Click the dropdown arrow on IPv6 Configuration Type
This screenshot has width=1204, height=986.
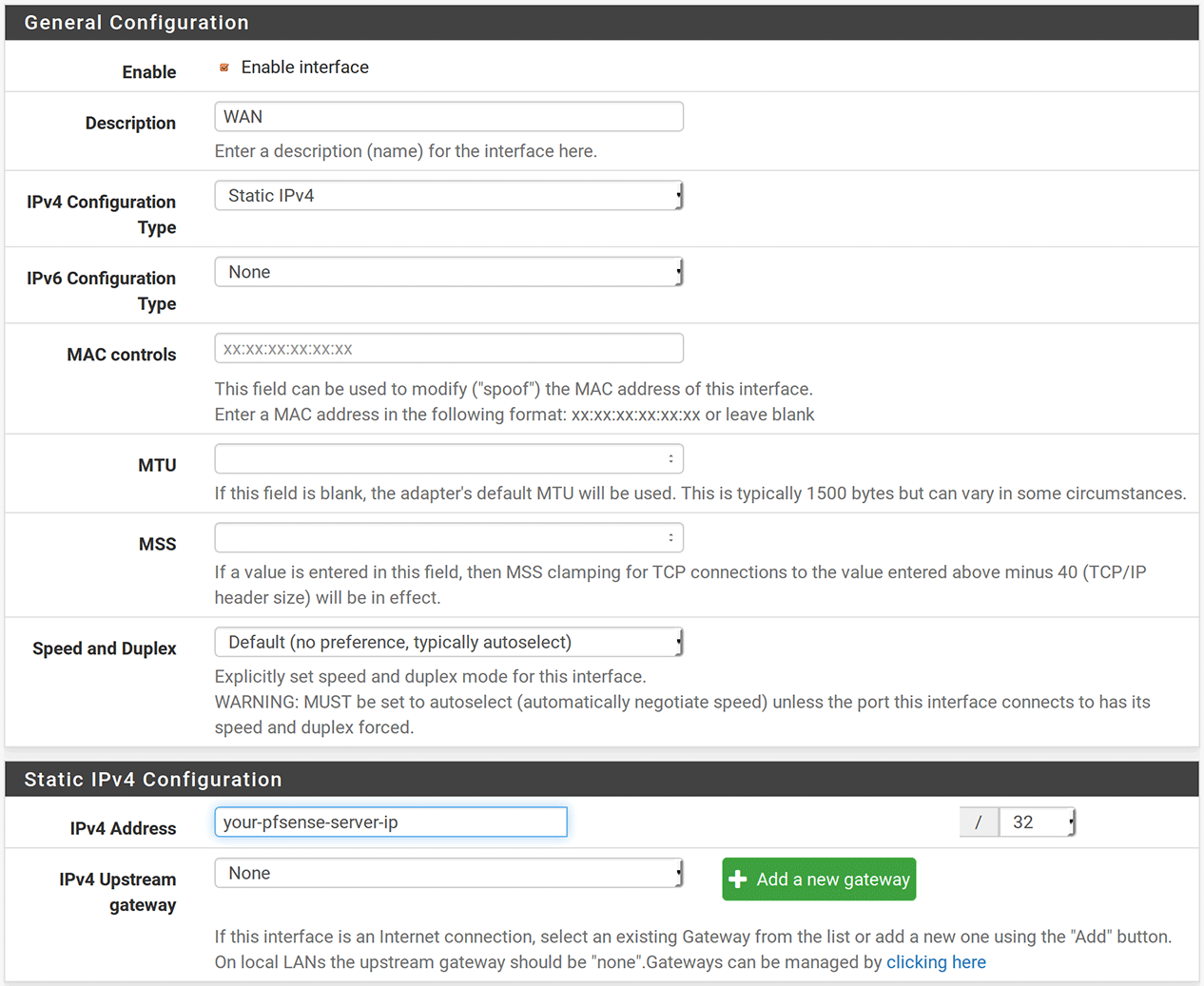pyautogui.click(x=676, y=271)
